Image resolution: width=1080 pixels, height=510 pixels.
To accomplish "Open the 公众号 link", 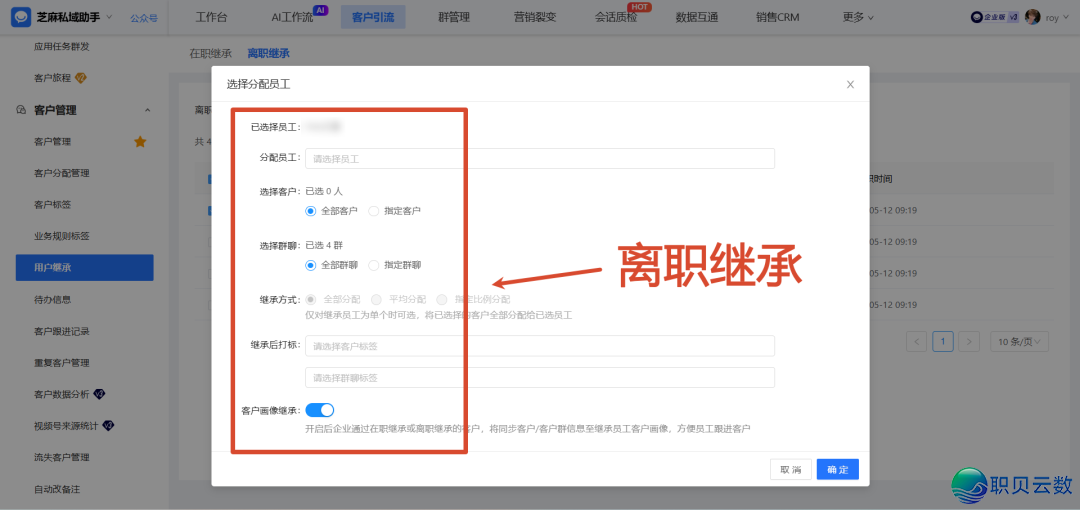I will 144,18.
